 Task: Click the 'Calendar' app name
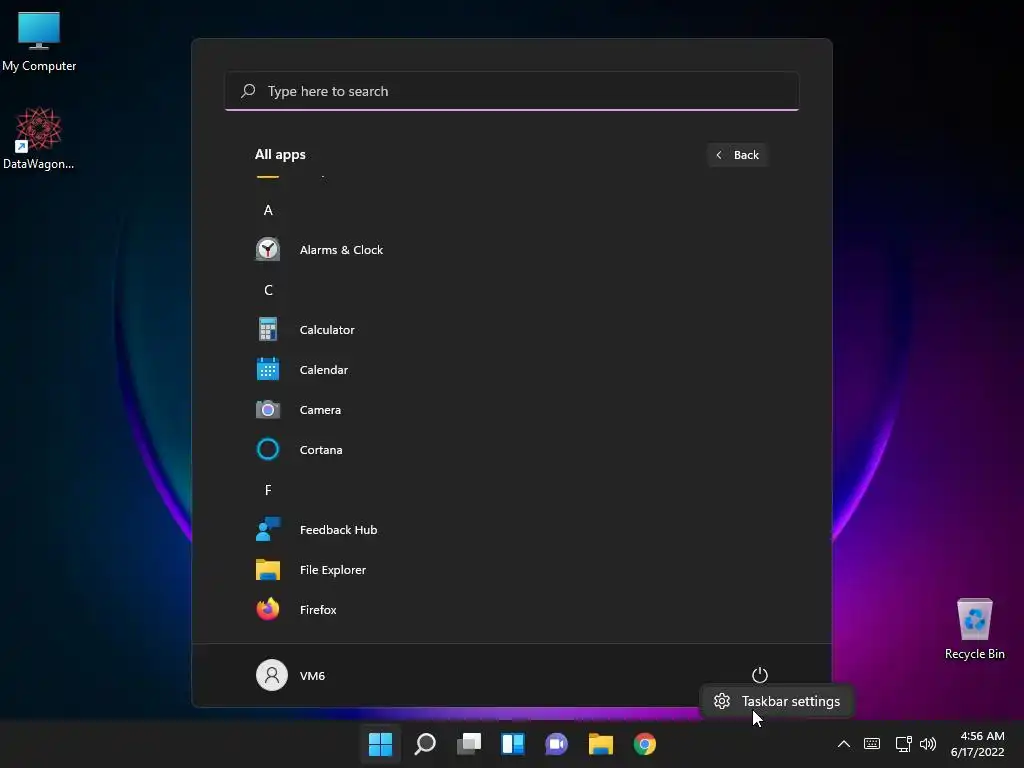pyautogui.click(x=323, y=370)
